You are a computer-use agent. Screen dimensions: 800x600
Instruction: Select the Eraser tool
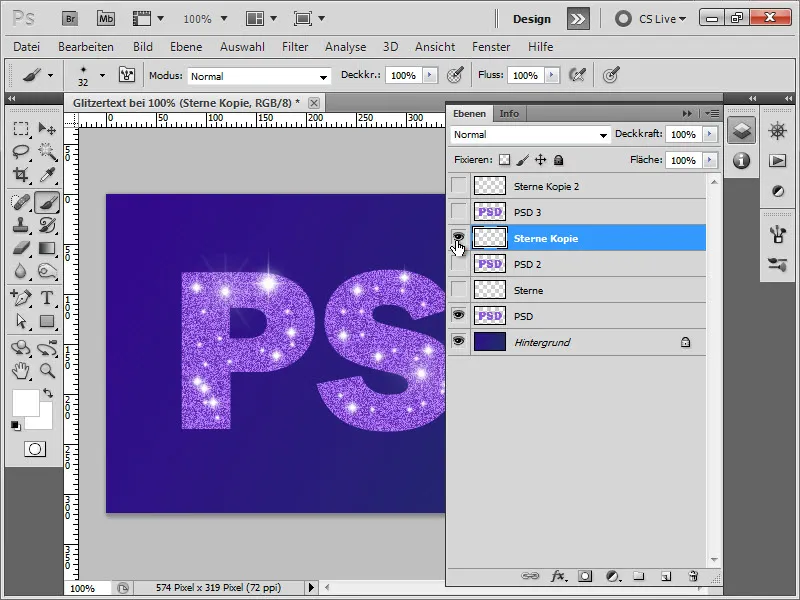tap(21, 248)
